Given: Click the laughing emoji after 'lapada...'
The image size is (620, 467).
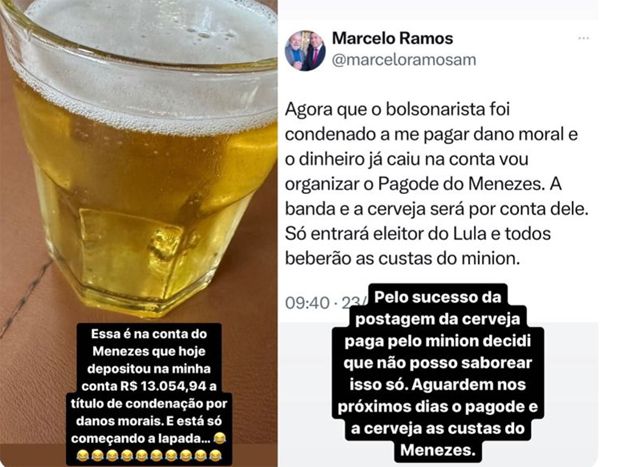Looking at the screenshot, I should tap(219, 438).
